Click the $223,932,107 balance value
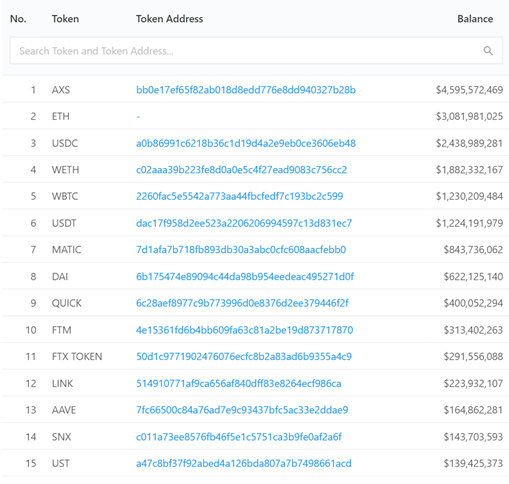This screenshot has width=509, height=484. pyautogui.click(x=473, y=384)
